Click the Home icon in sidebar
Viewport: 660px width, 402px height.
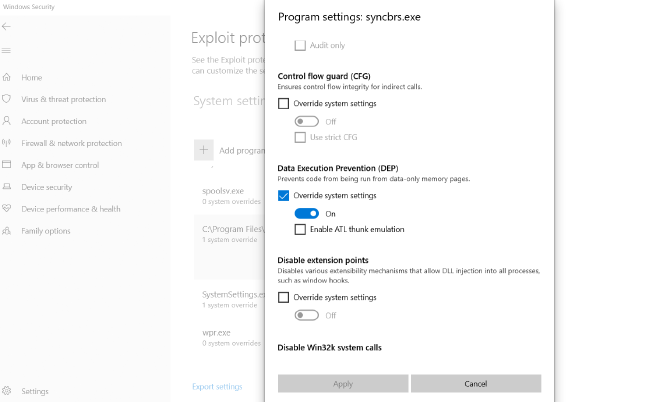8,77
